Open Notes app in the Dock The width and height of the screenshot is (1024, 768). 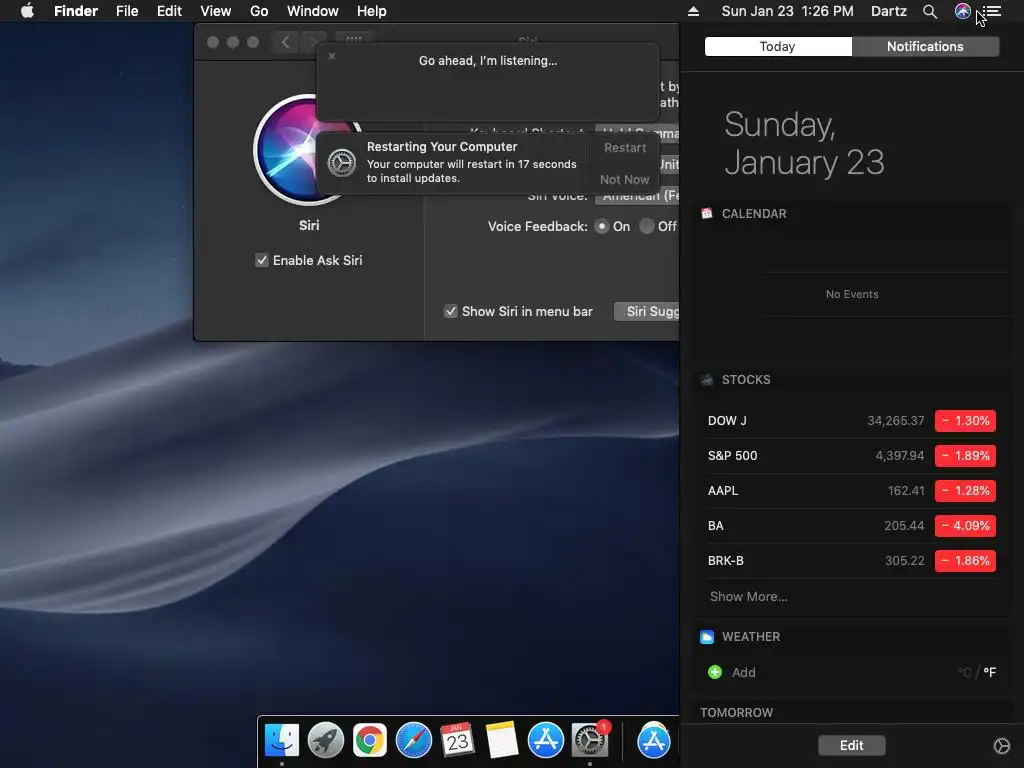click(502, 740)
